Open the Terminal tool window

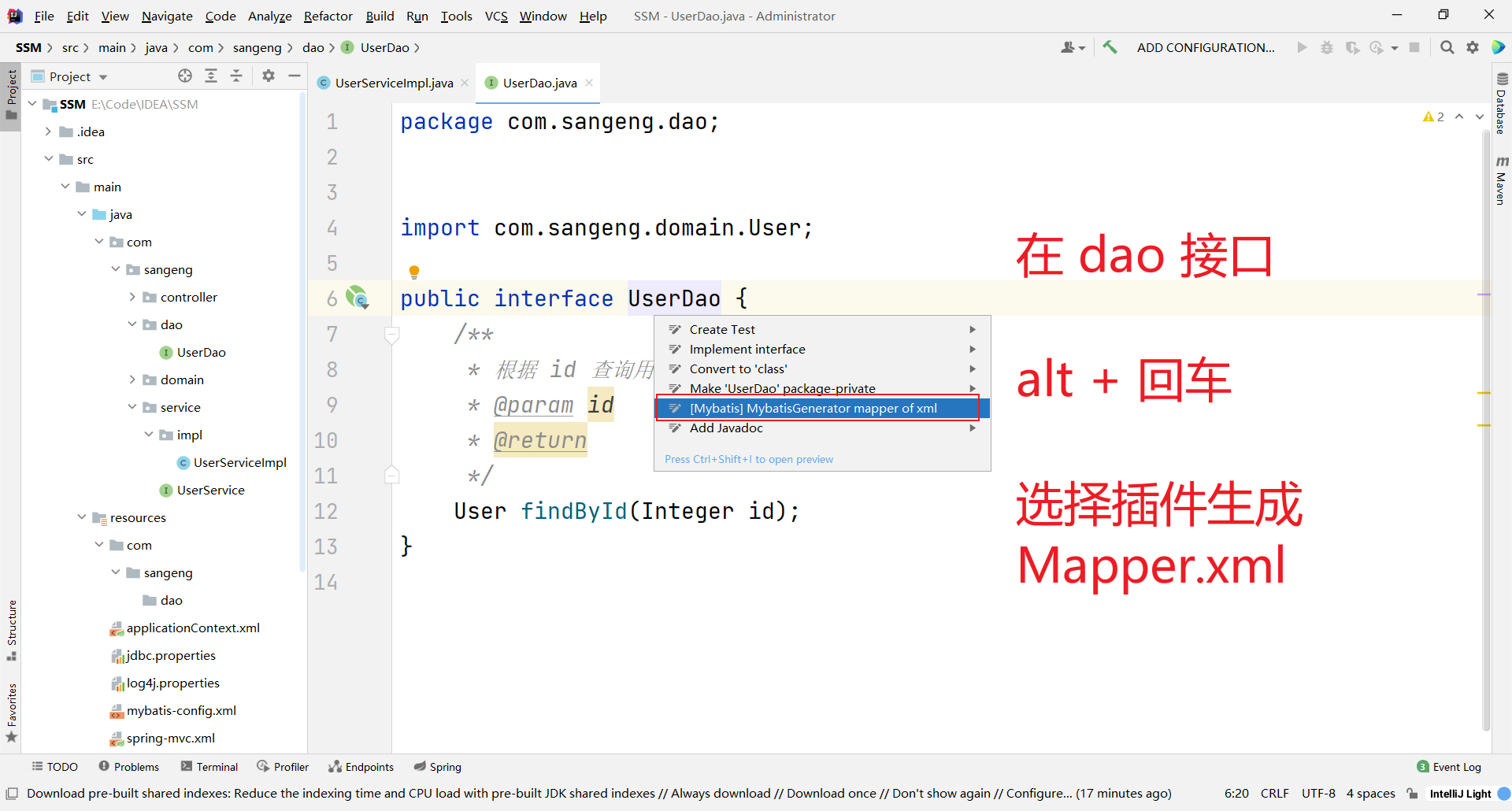pos(209,767)
